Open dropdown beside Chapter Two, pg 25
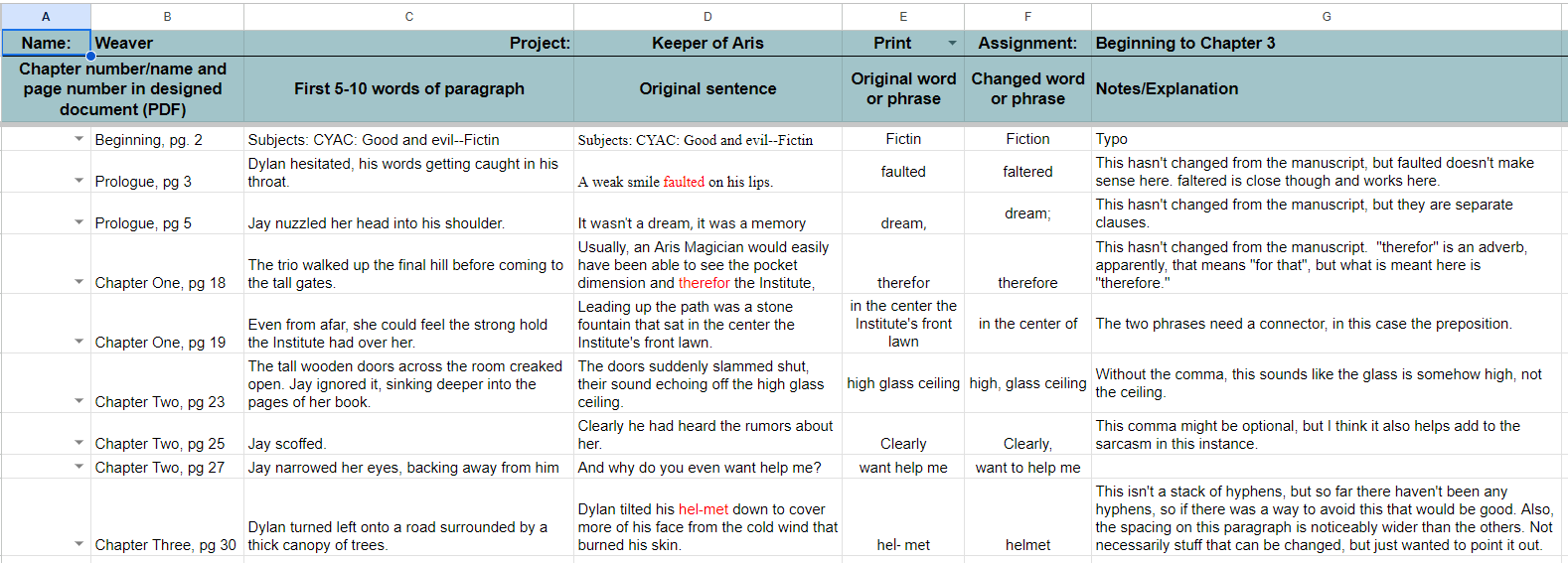This screenshot has width=1568, height=563. [x=79, y=444]
